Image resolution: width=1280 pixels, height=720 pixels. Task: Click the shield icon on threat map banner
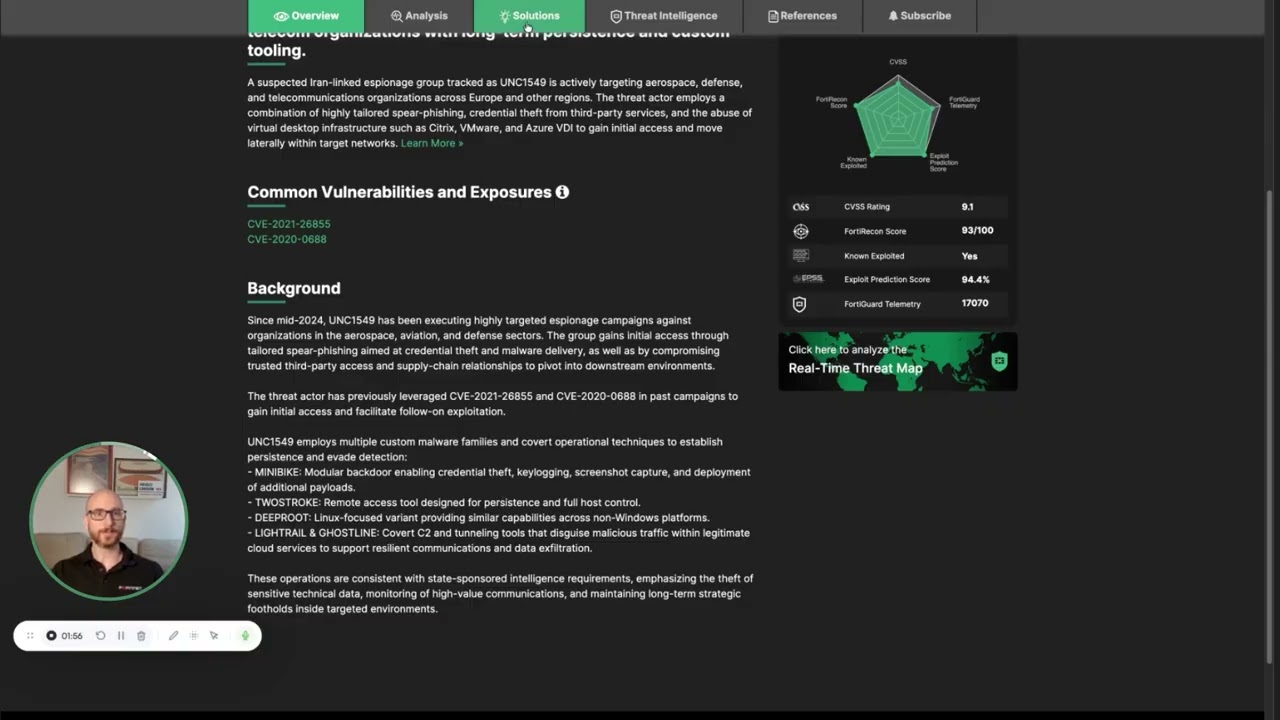(999, 361)
